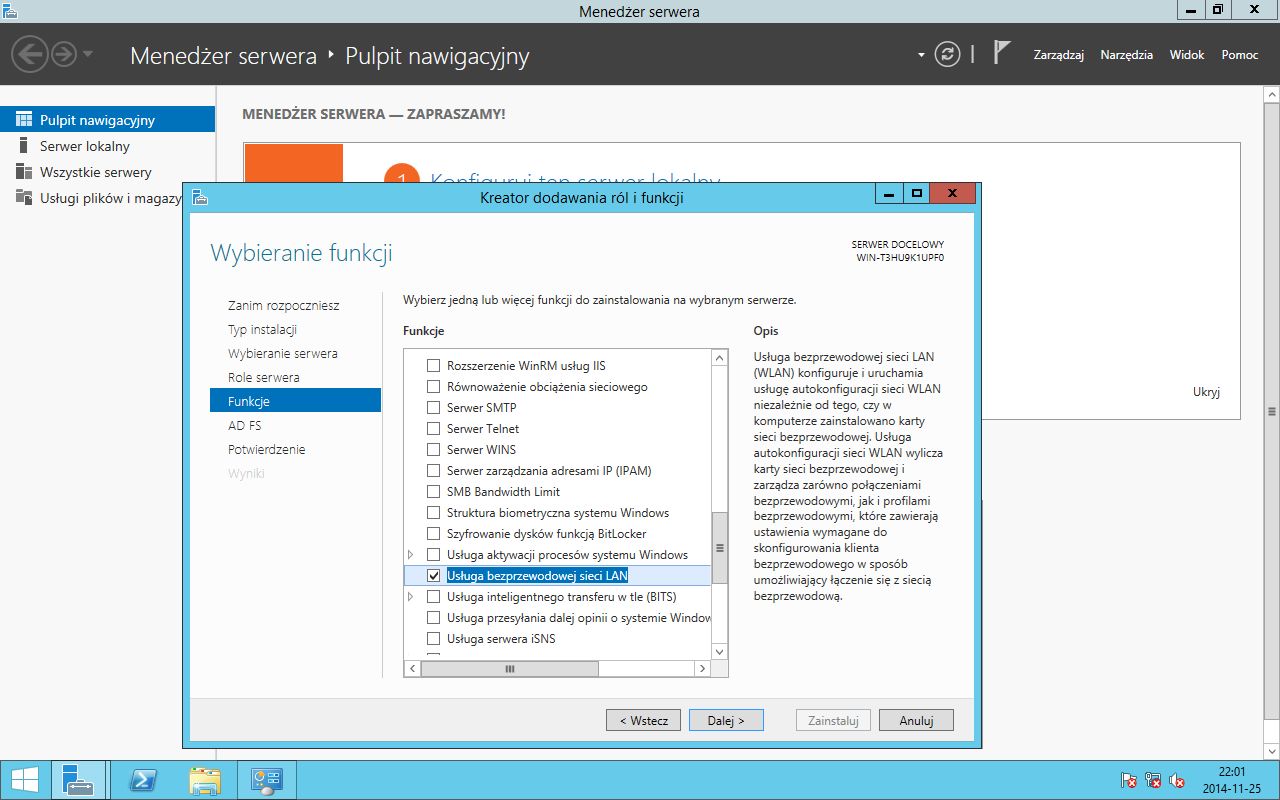
Task: Click the speaker volume tray icon
Action: (x=1178, y=781)
